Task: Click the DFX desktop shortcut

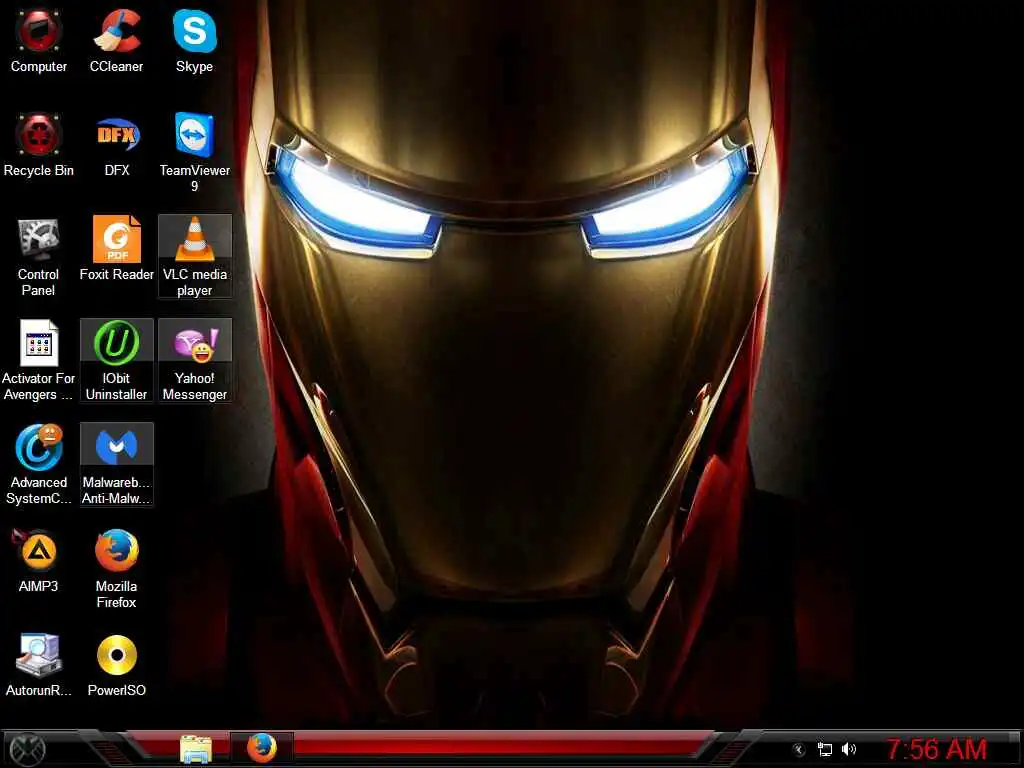Action: click(117, 145)
